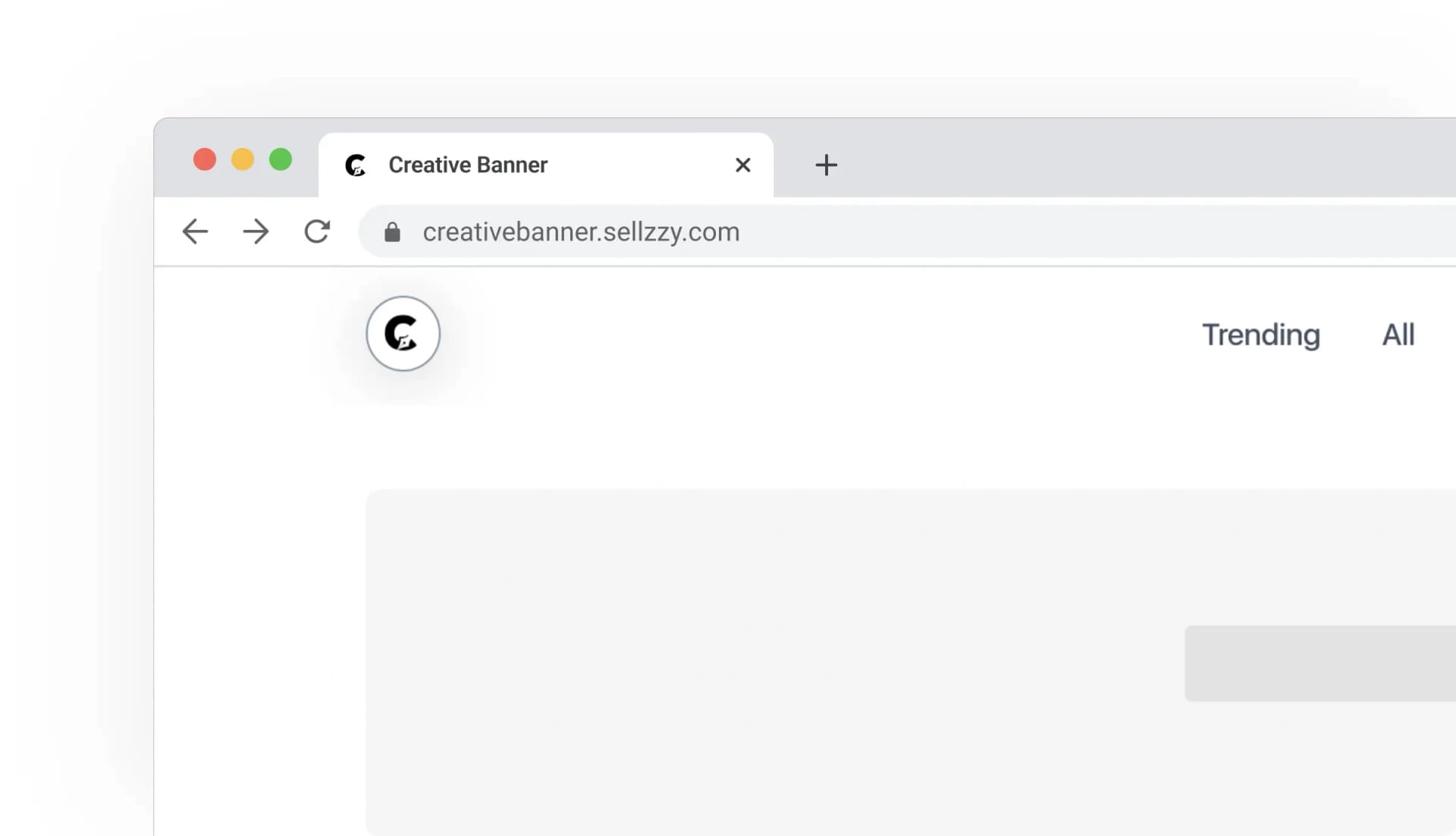This screenshot has width=1456, height=836.
Task: Close the Creative Banner tab
Action: coord(743,165)
